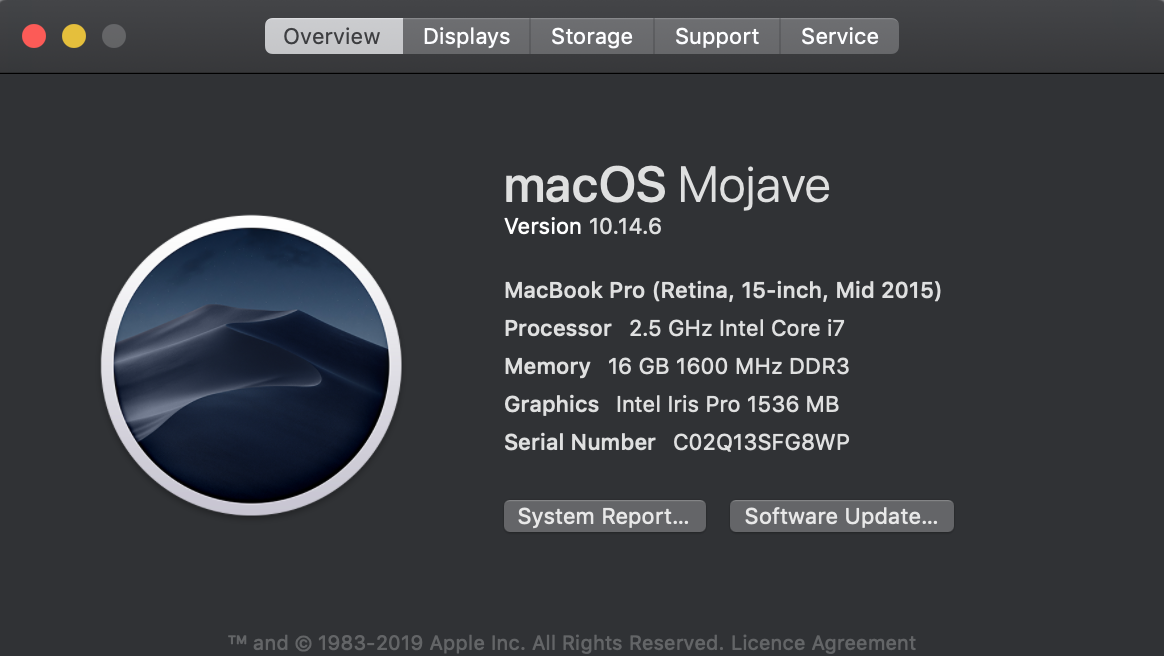Image resolution: width=1164 pixels, height=656 pixels.
Task: Close the About This Mac window
Action: [34, 36]
